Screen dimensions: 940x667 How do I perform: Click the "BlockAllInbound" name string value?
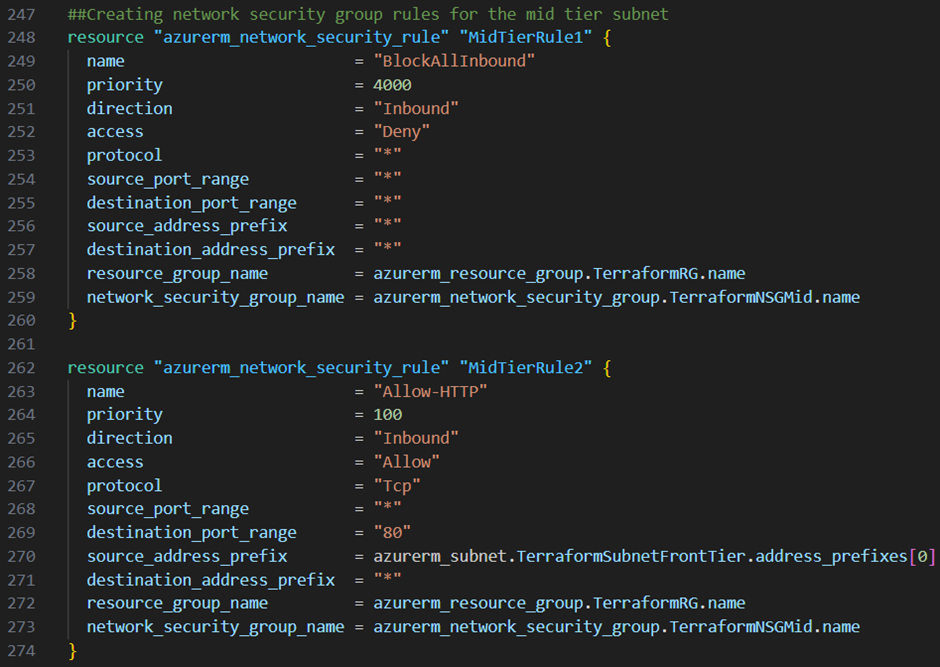pos(454,61)
